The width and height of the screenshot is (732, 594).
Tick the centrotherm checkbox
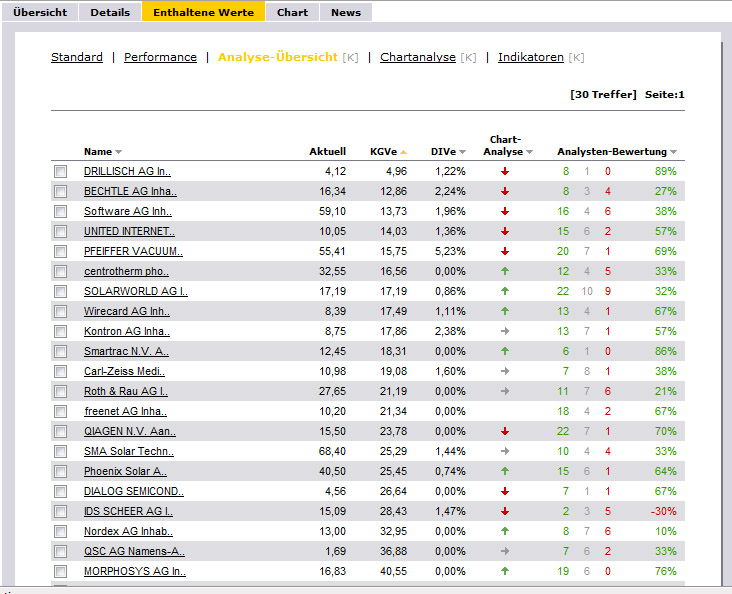(x=60, y=271)
